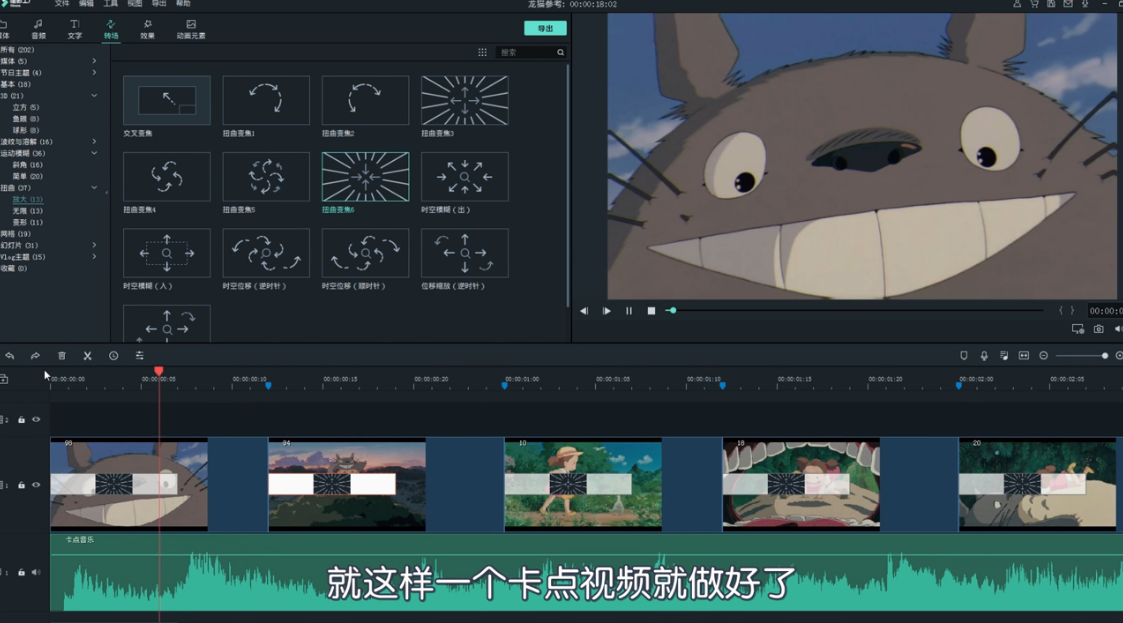Viewport: 1123px width, 623px height.
Task: Open the 编辑 menu
Action: pyautogui.click(x=86, y=4)
